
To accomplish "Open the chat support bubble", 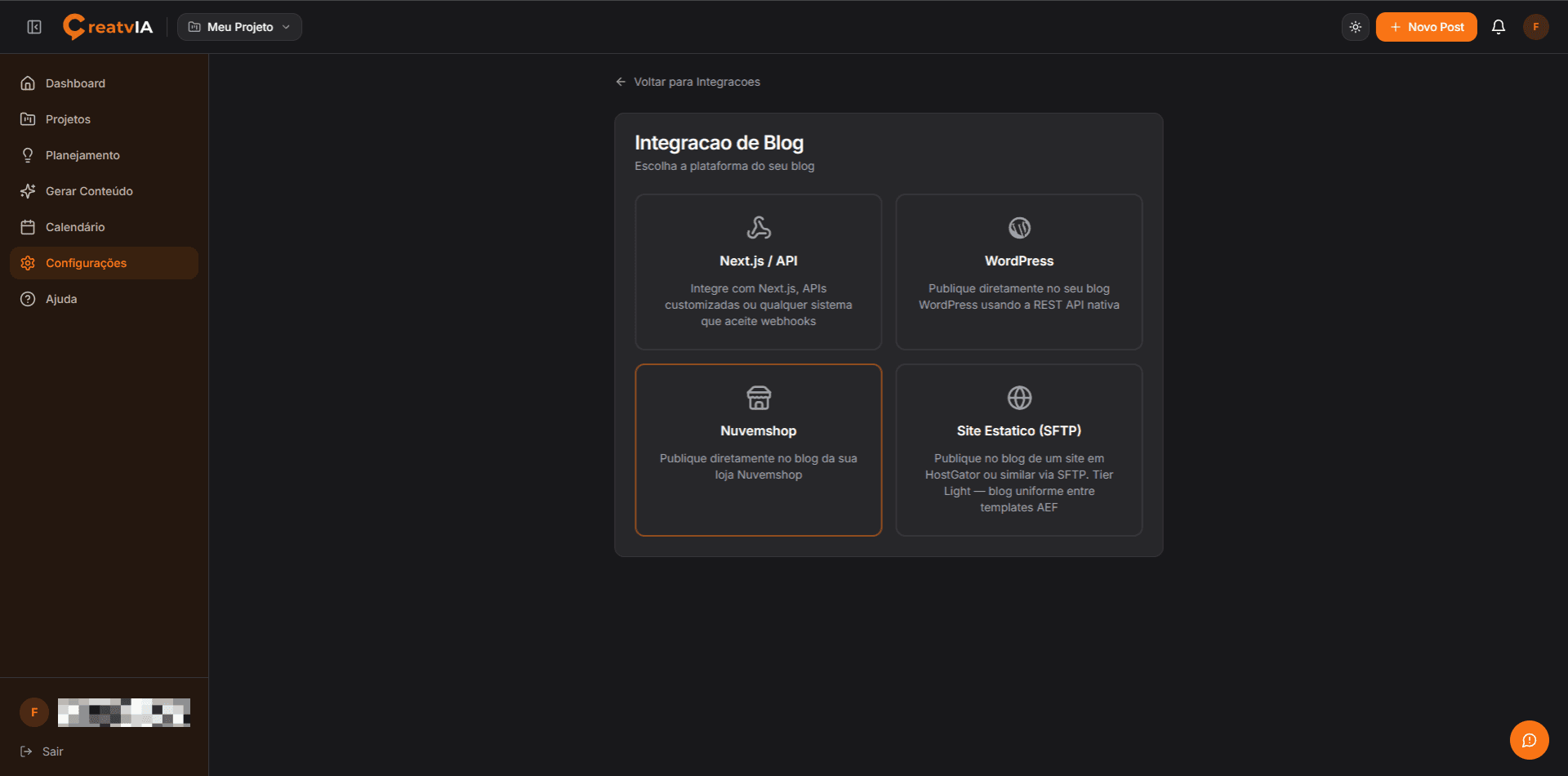I will [x=1530, y=740].
